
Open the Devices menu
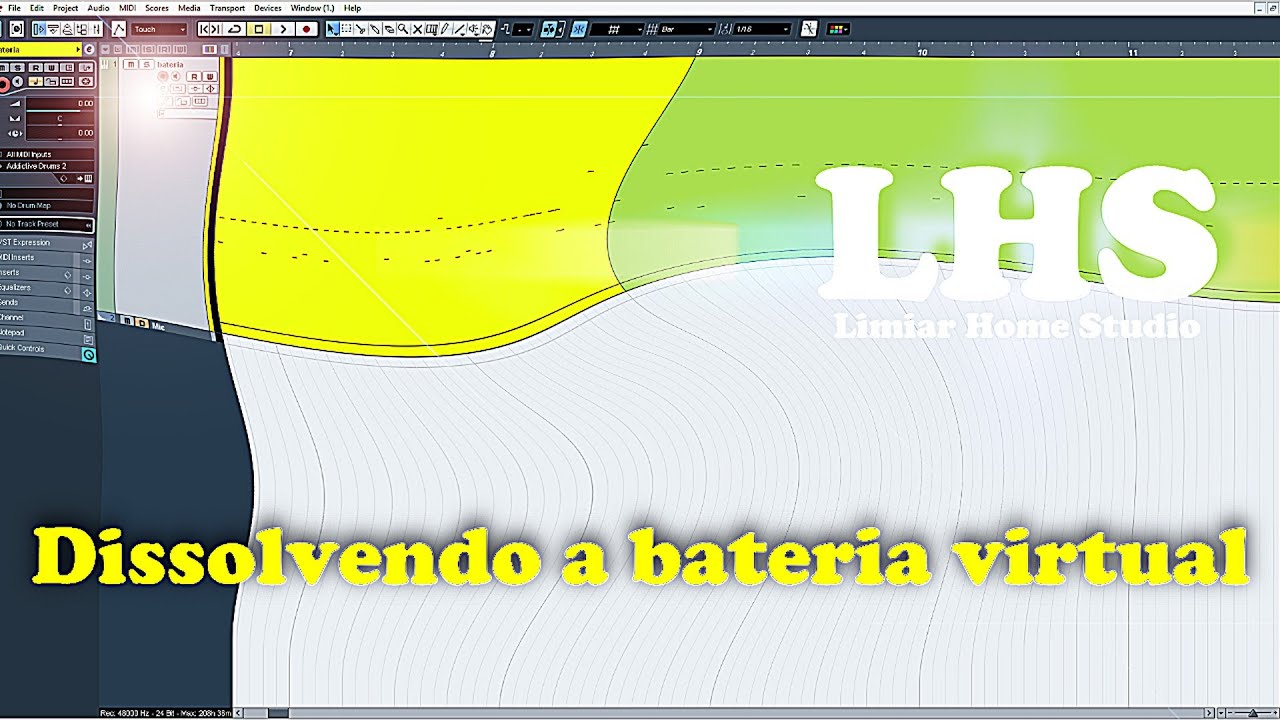(x=267, y=8)
